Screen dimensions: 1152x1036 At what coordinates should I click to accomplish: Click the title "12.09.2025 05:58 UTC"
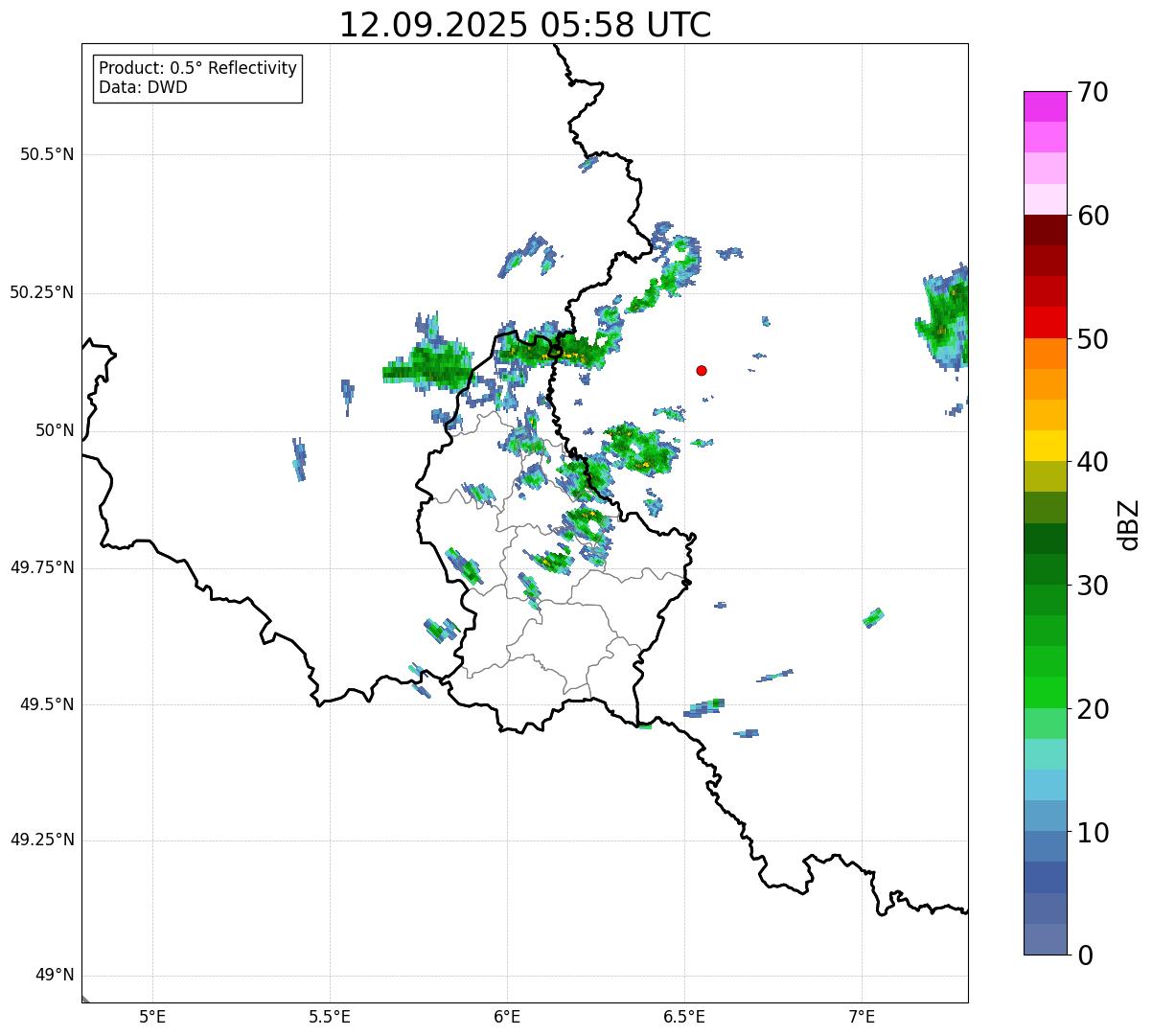tap(525, 25)
